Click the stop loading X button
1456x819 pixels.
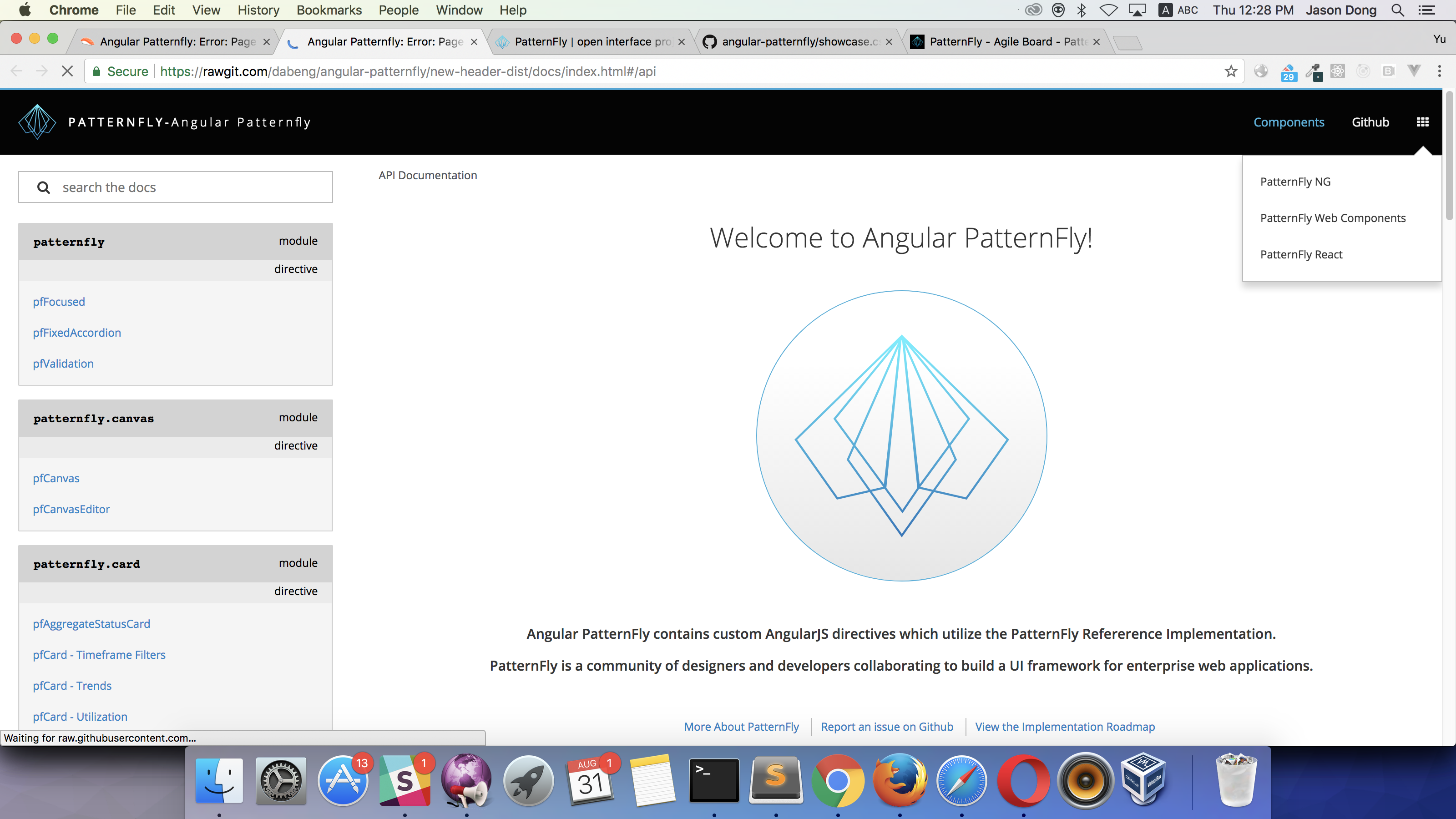click(x=67, y=71)
